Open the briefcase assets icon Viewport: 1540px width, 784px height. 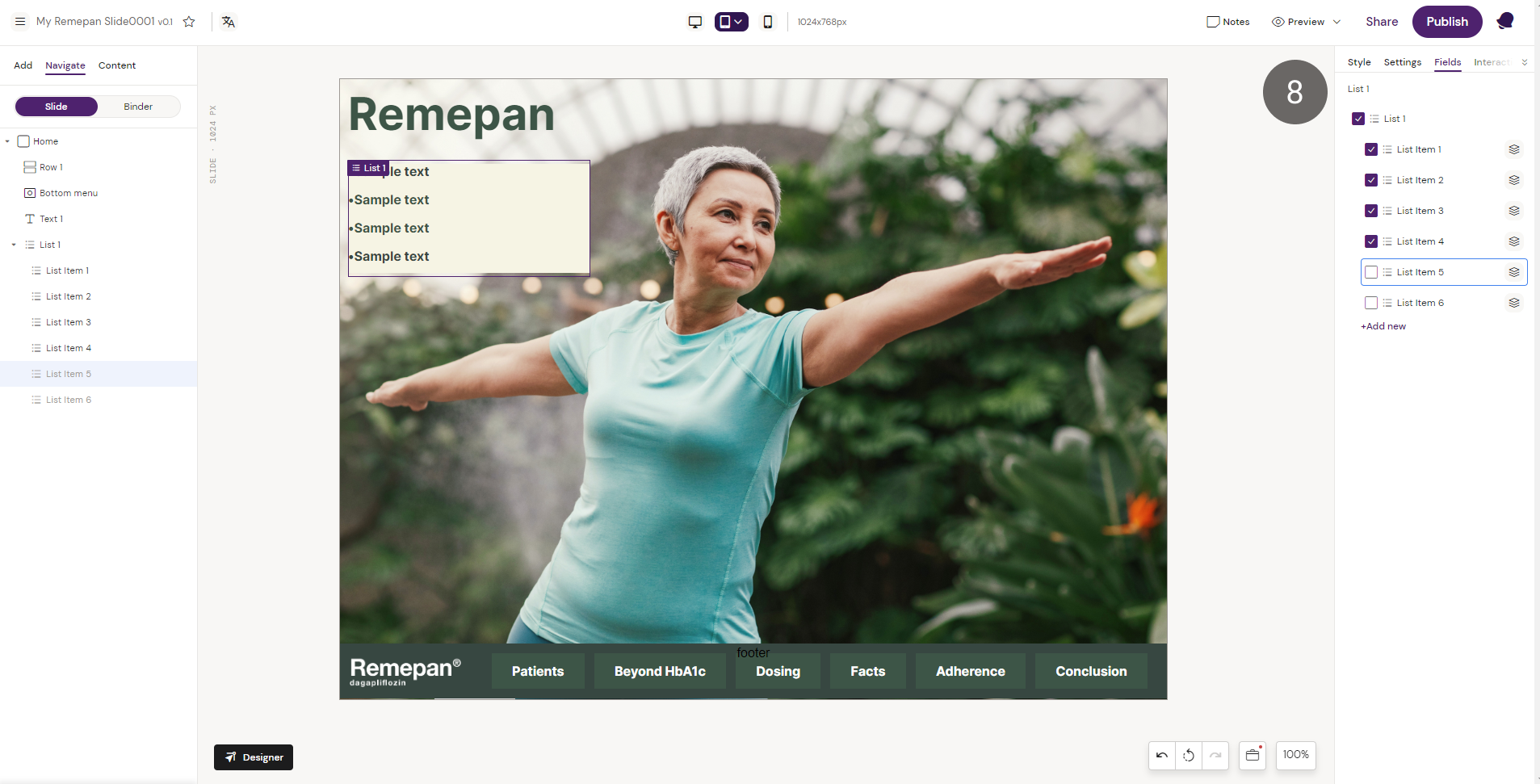pos(1253,755)
